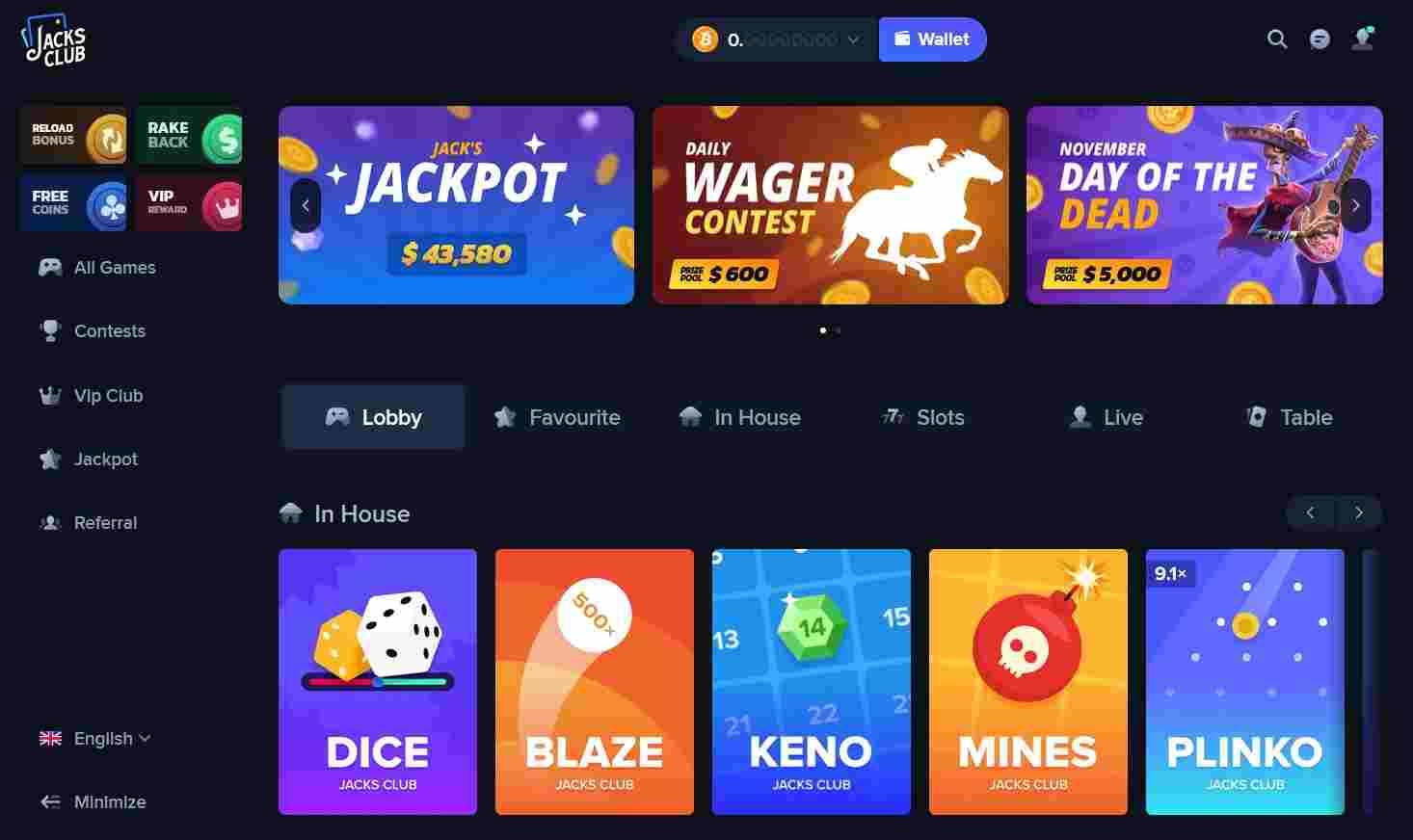Click the Jacks Club logo
This screenshot has height=840, width=1413.
click(54, 41)
